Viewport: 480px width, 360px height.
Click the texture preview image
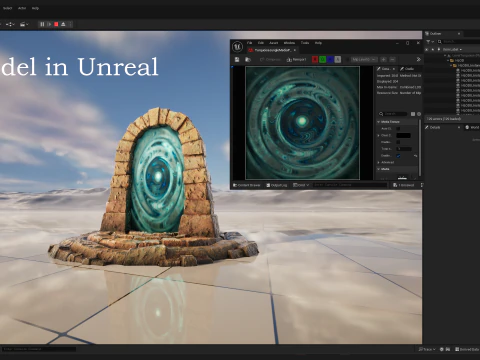[302, 123]
